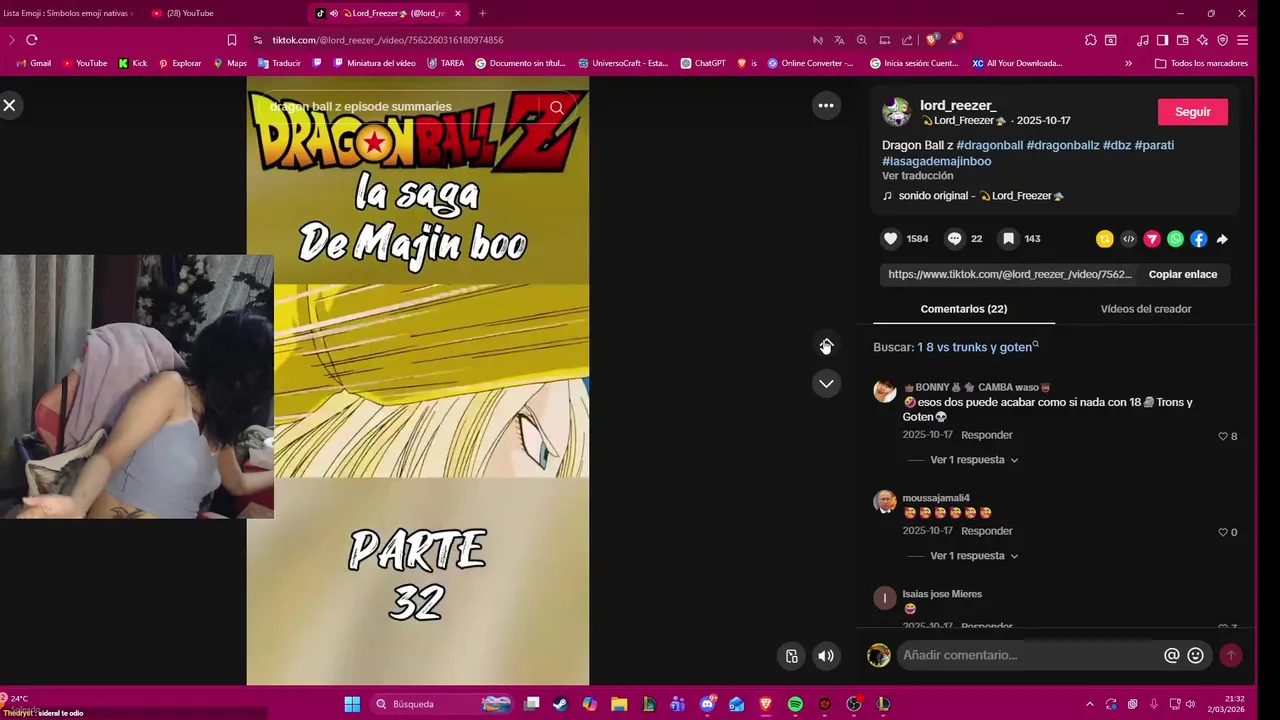
Task: Open the Leo AI sparkle icon
Action: pos(1202,40)
